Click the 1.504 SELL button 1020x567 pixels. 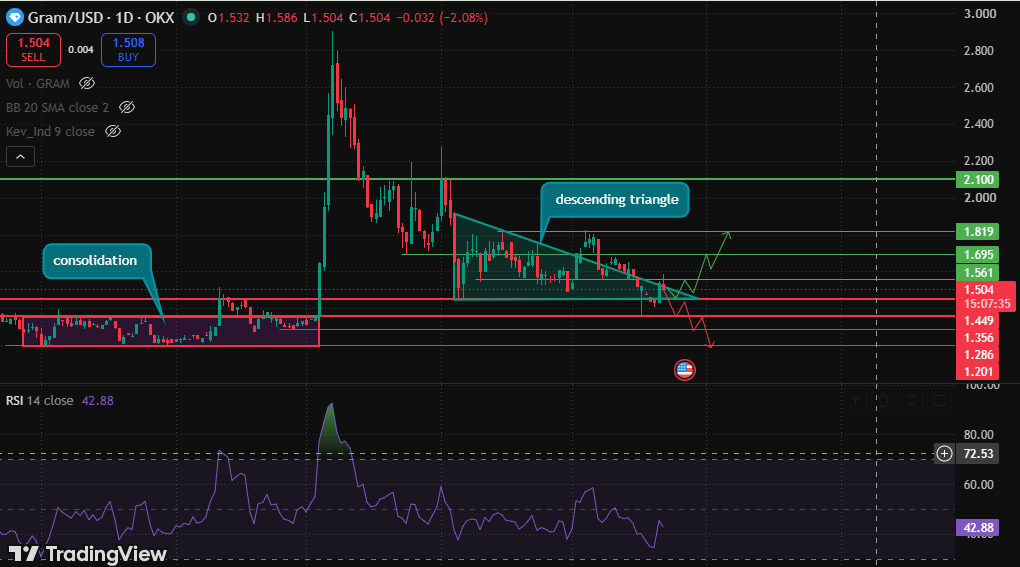coord(33,50)
